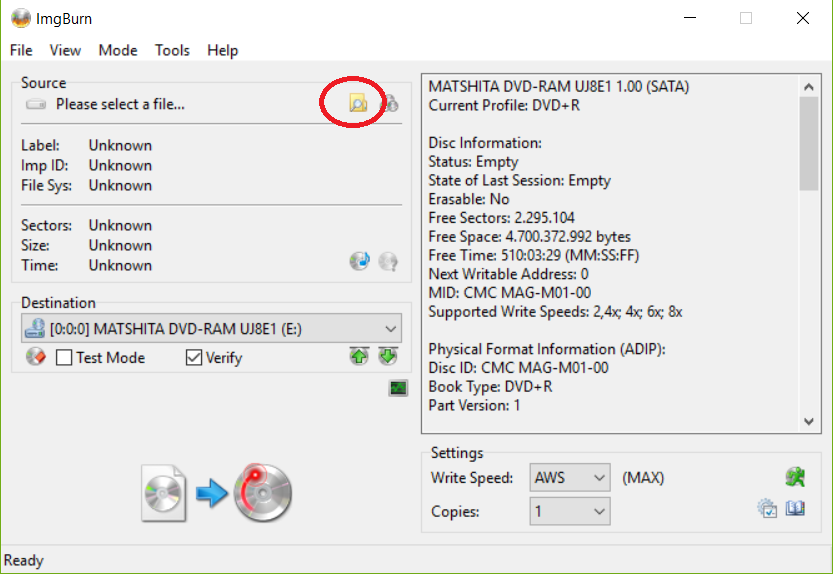
Task: Open the File menu
Action: coord(21,50)
